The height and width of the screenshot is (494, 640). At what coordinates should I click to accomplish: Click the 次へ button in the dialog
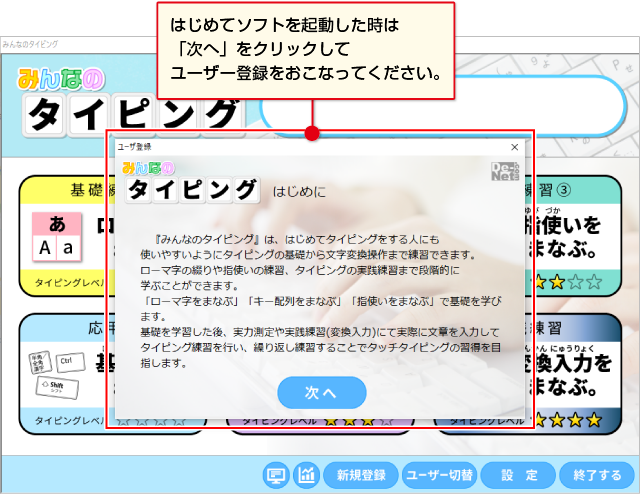coord(322,392)
